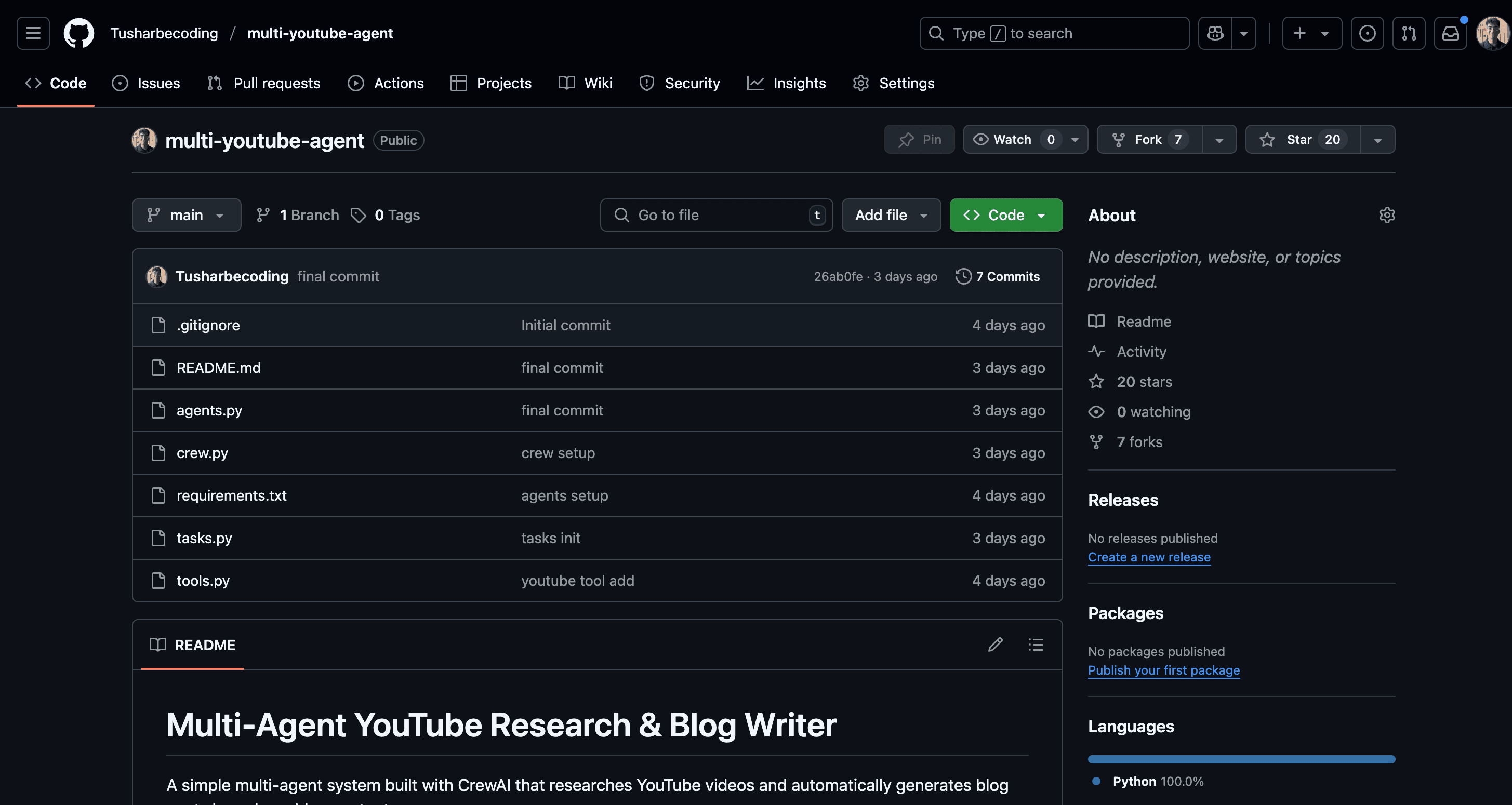This screenshot has height=805, width=1512.
Task: Open the About settings gear
Action: pyautogui.click(x=1386, y=216)
